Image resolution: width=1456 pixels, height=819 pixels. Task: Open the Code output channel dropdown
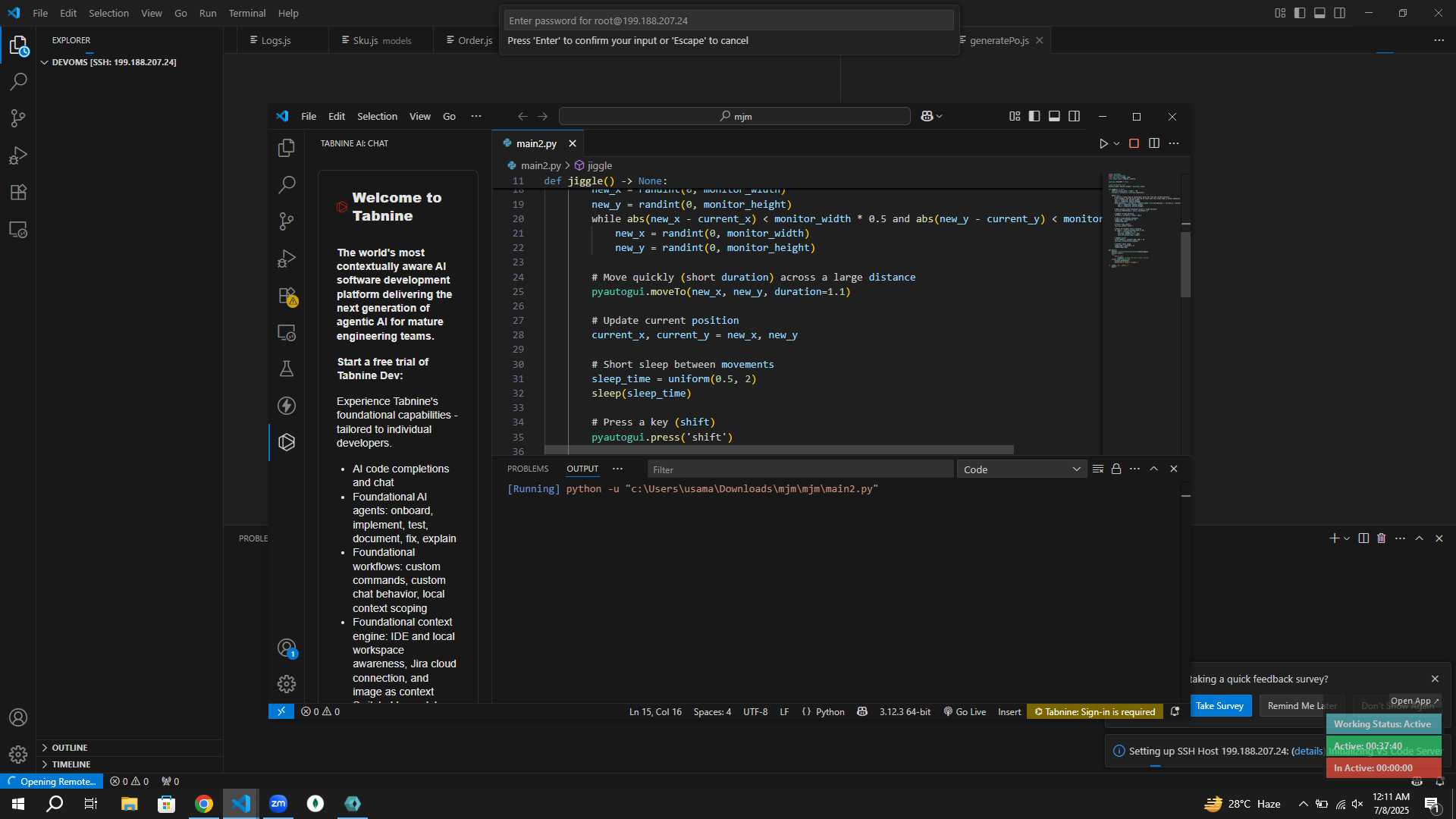[x=1021, y=469]
